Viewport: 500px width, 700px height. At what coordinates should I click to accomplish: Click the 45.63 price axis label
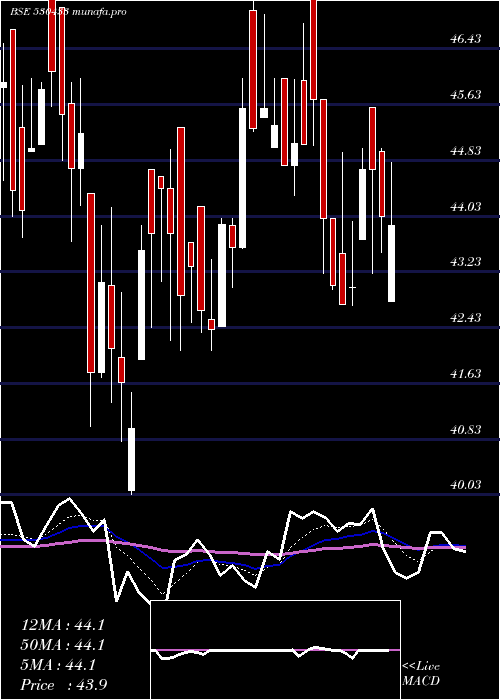(x=466, y=95)
